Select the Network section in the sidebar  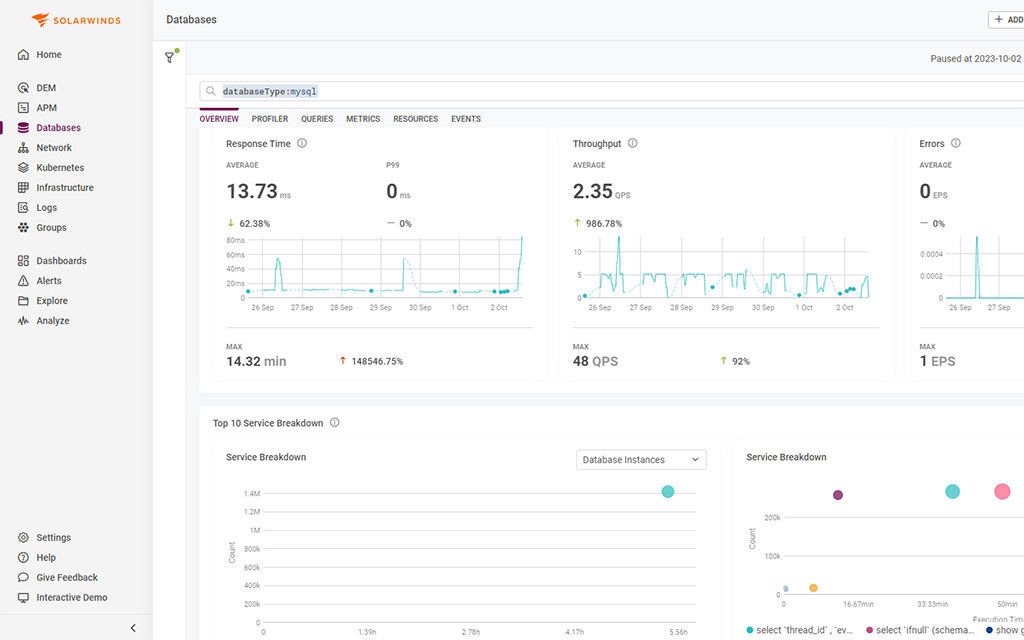pos(52,147)
